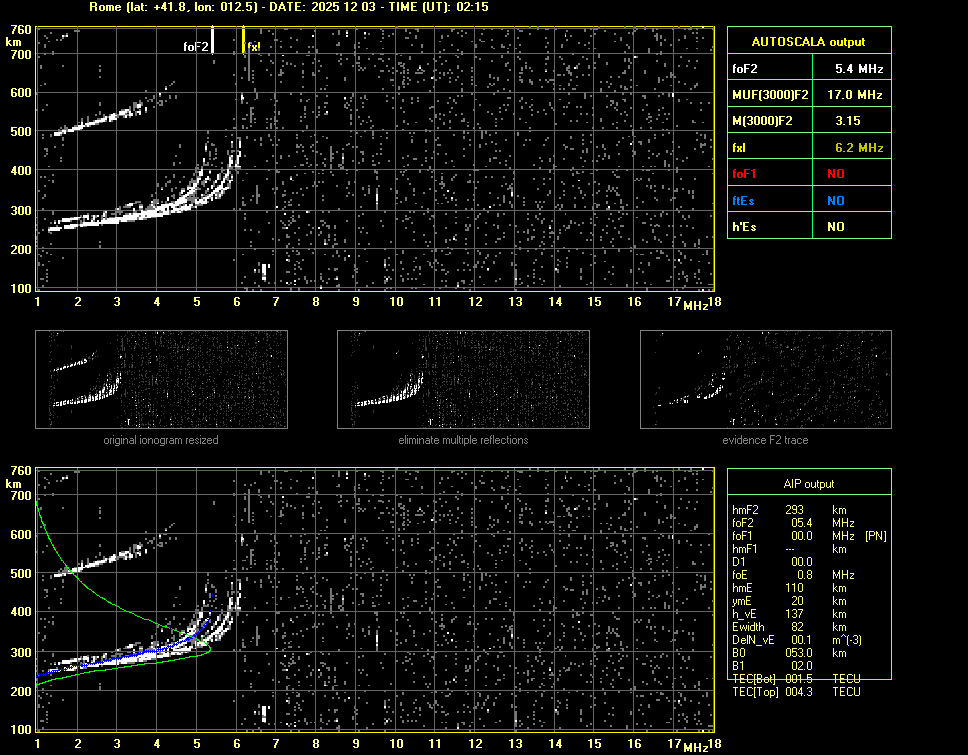968x755 pixels.
Task: Click the blue ftEs label
Action: click(x=745, y=200)
